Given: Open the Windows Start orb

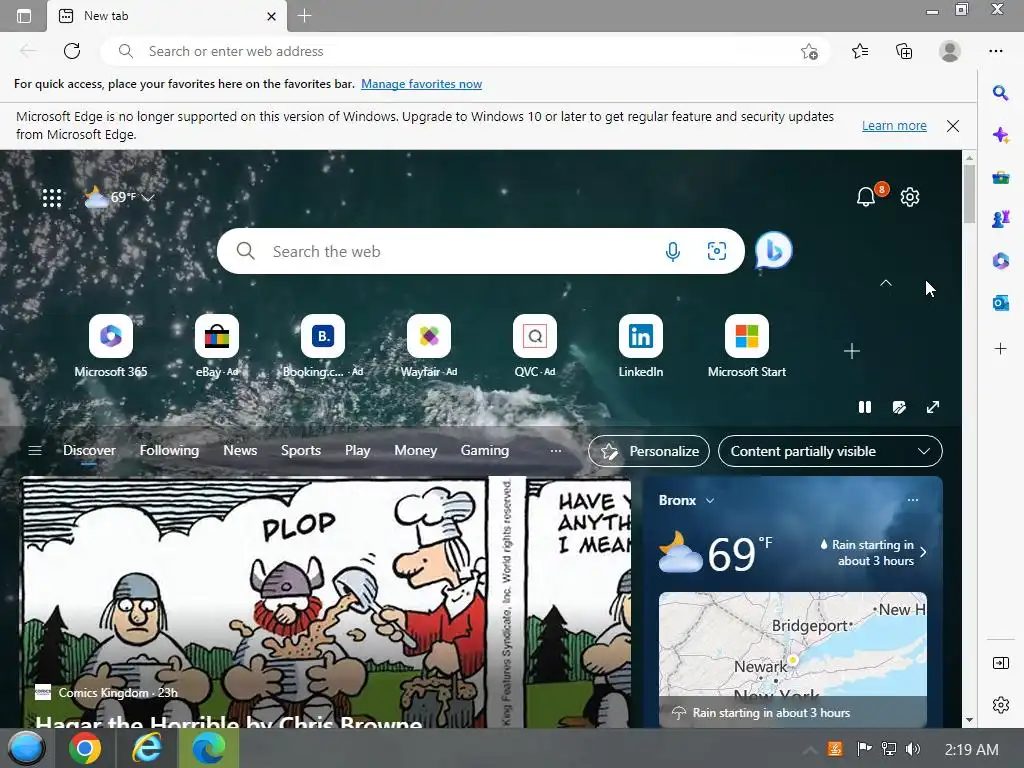Looking at the screenshot, I should (x=27, y=748).
